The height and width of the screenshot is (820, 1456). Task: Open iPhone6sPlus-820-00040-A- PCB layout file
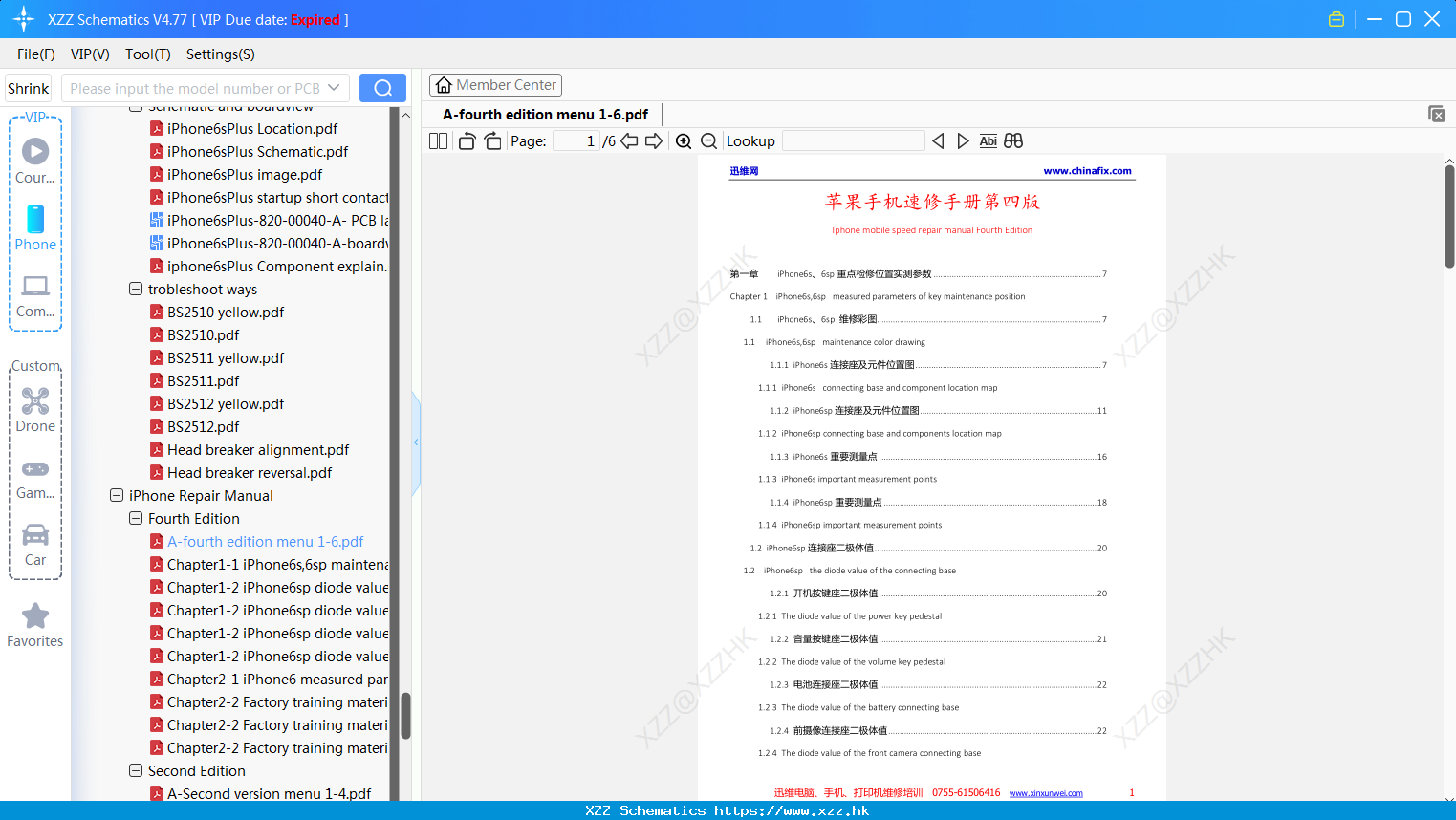(270, 220)
